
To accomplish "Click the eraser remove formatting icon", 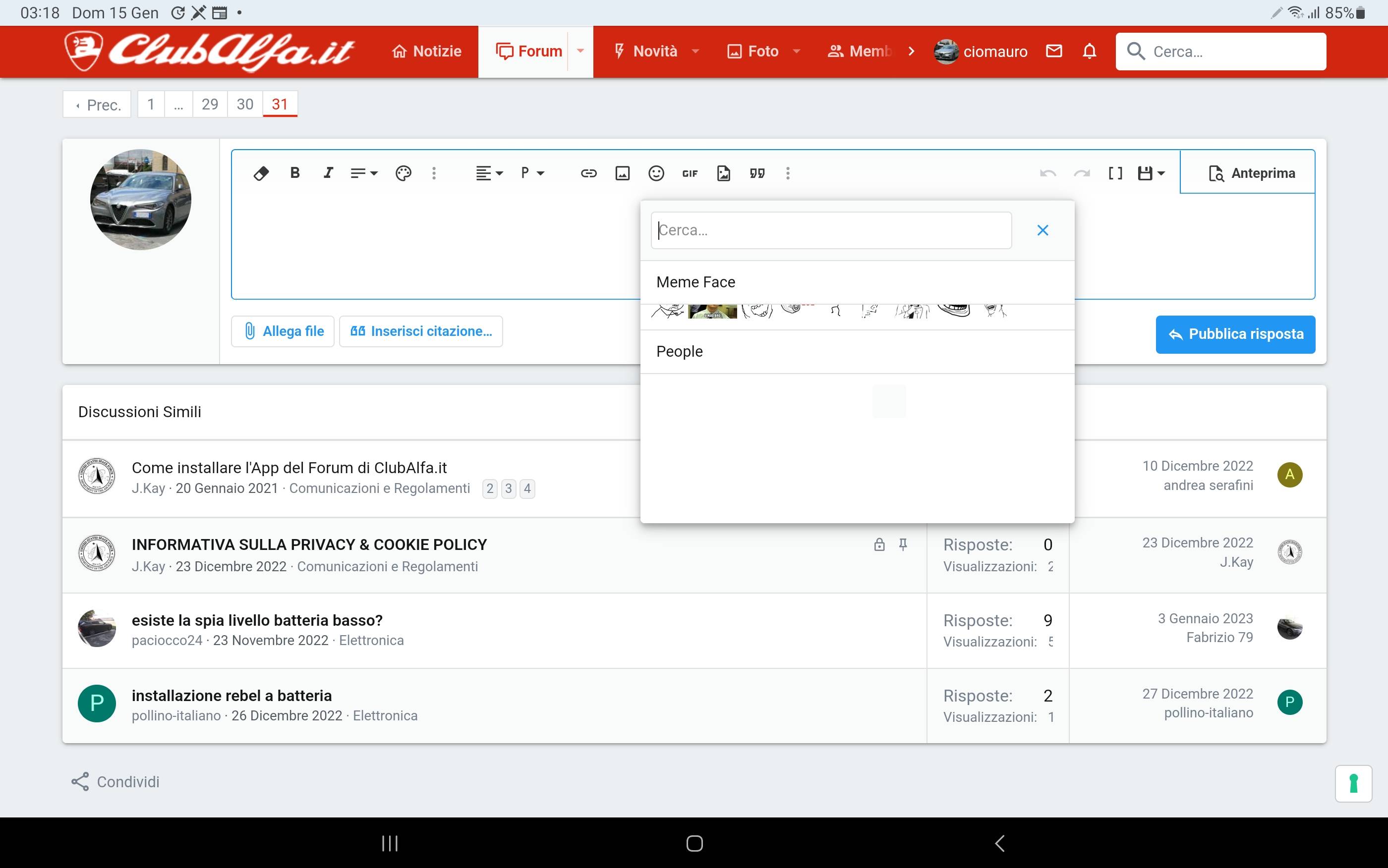I will (261, 173).
